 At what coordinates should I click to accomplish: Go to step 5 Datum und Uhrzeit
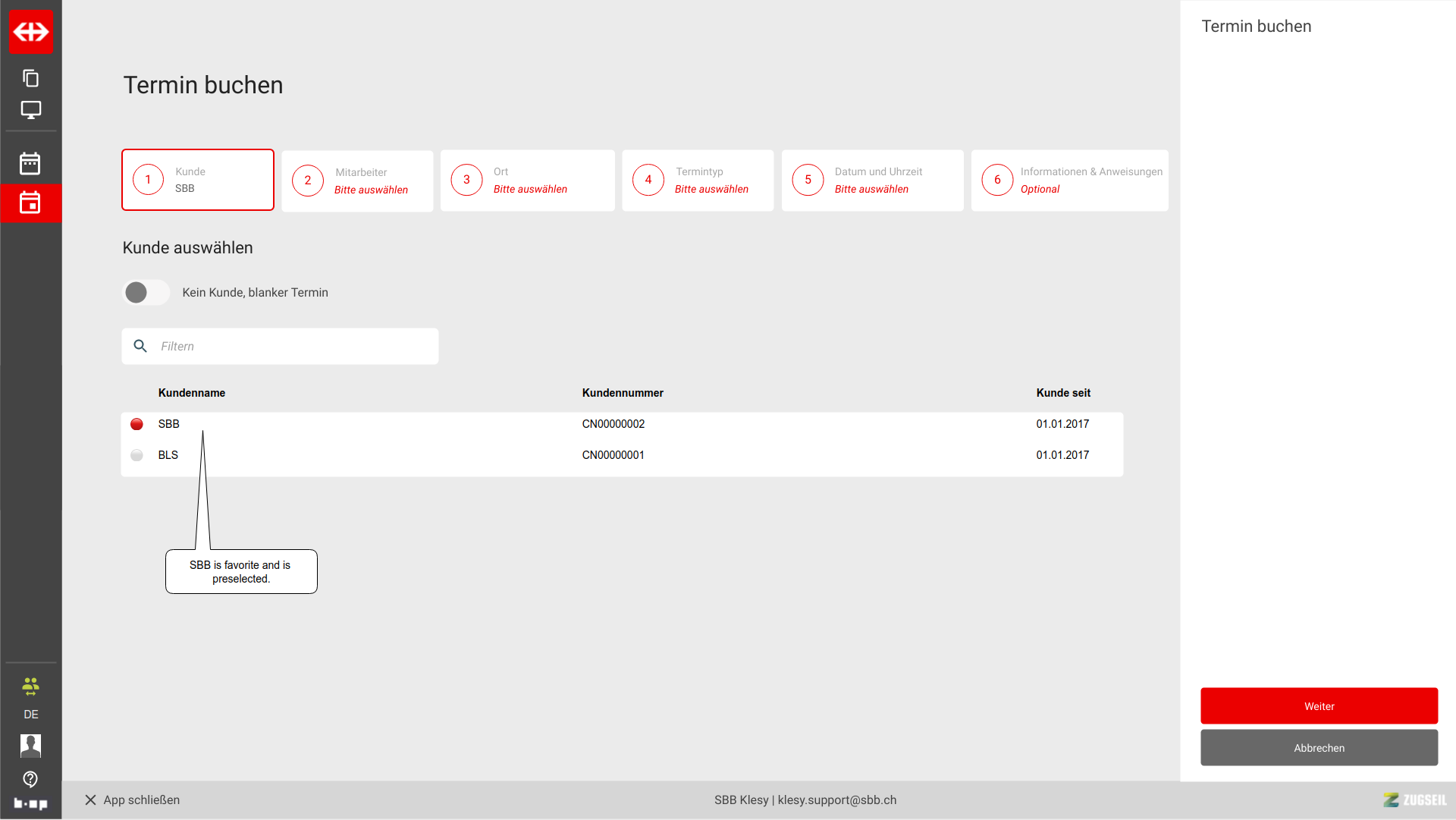click(872, 181)
